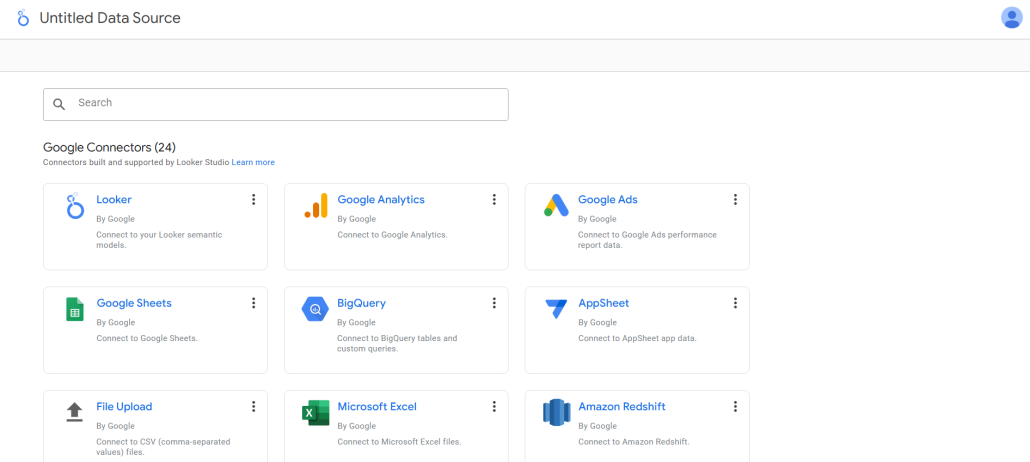Open more options for Amazon Redshift
The width and height of the screenshot is (1030, 462).
[x=735, y=407]
